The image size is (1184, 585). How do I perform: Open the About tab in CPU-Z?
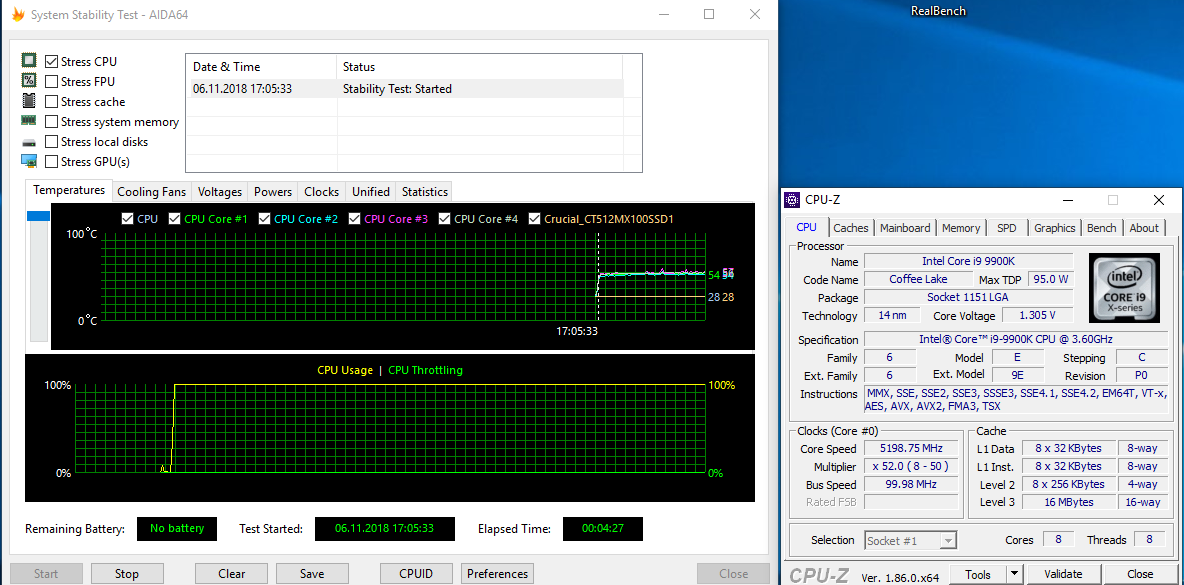(1143, 228)
